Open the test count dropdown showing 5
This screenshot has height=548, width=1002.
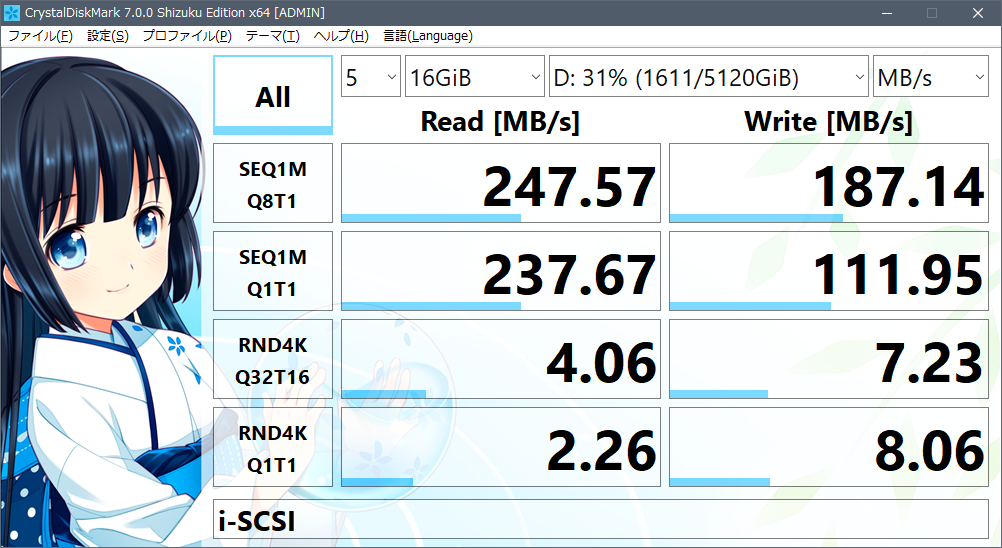click(x=371, y=77)
